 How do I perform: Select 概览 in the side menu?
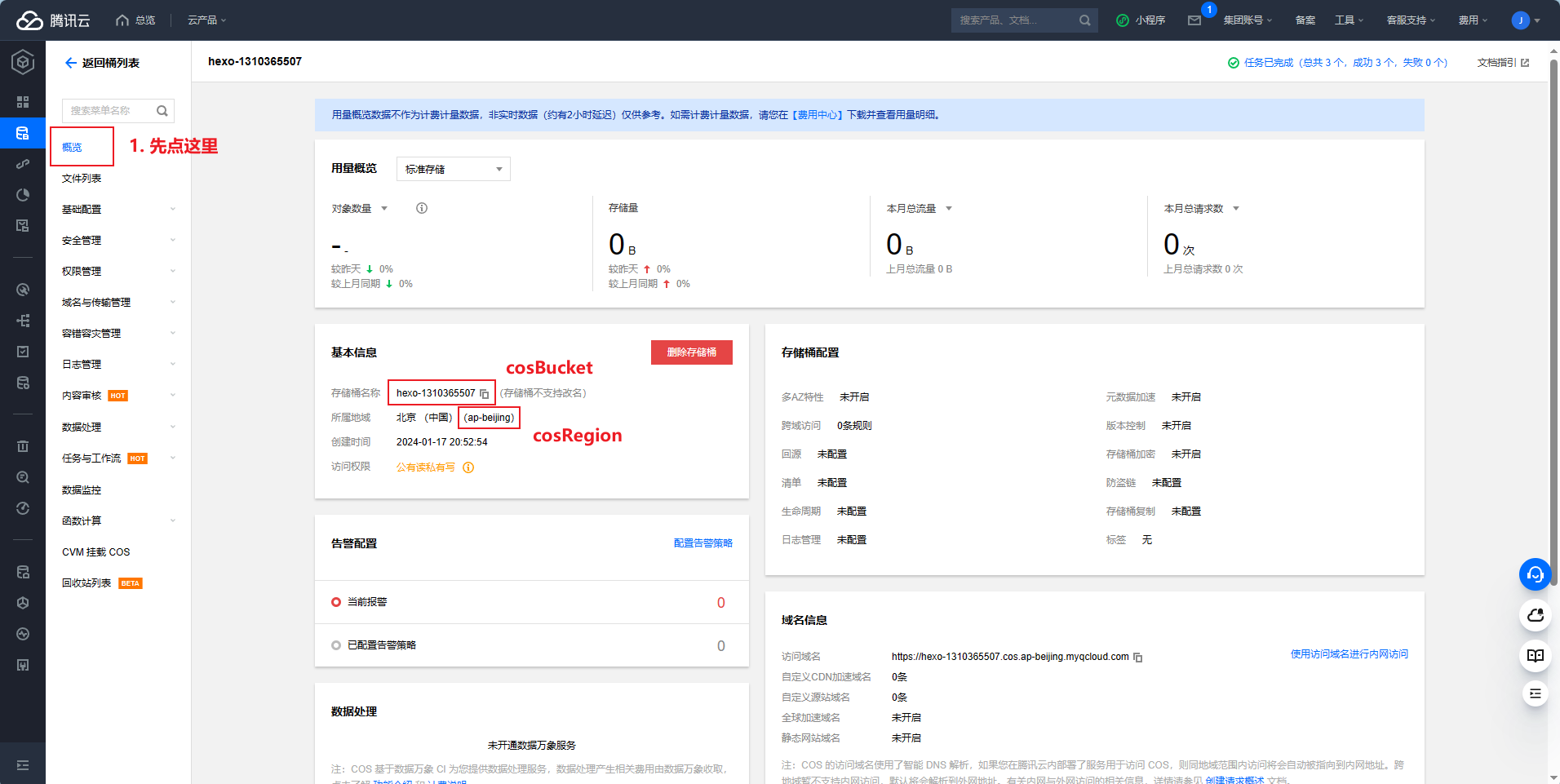point(72,148)
